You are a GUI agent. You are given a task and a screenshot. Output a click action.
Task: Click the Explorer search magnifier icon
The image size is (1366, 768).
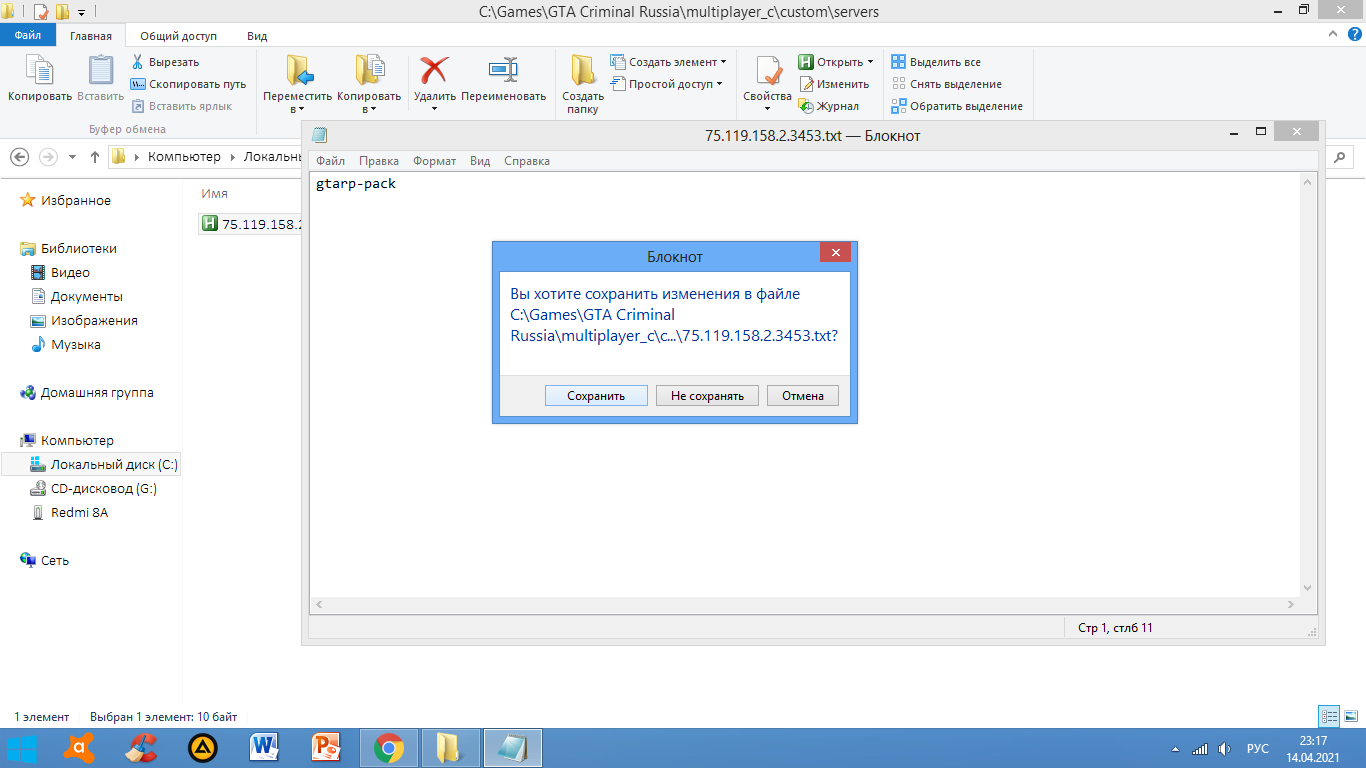click(x=1339, y=157)
